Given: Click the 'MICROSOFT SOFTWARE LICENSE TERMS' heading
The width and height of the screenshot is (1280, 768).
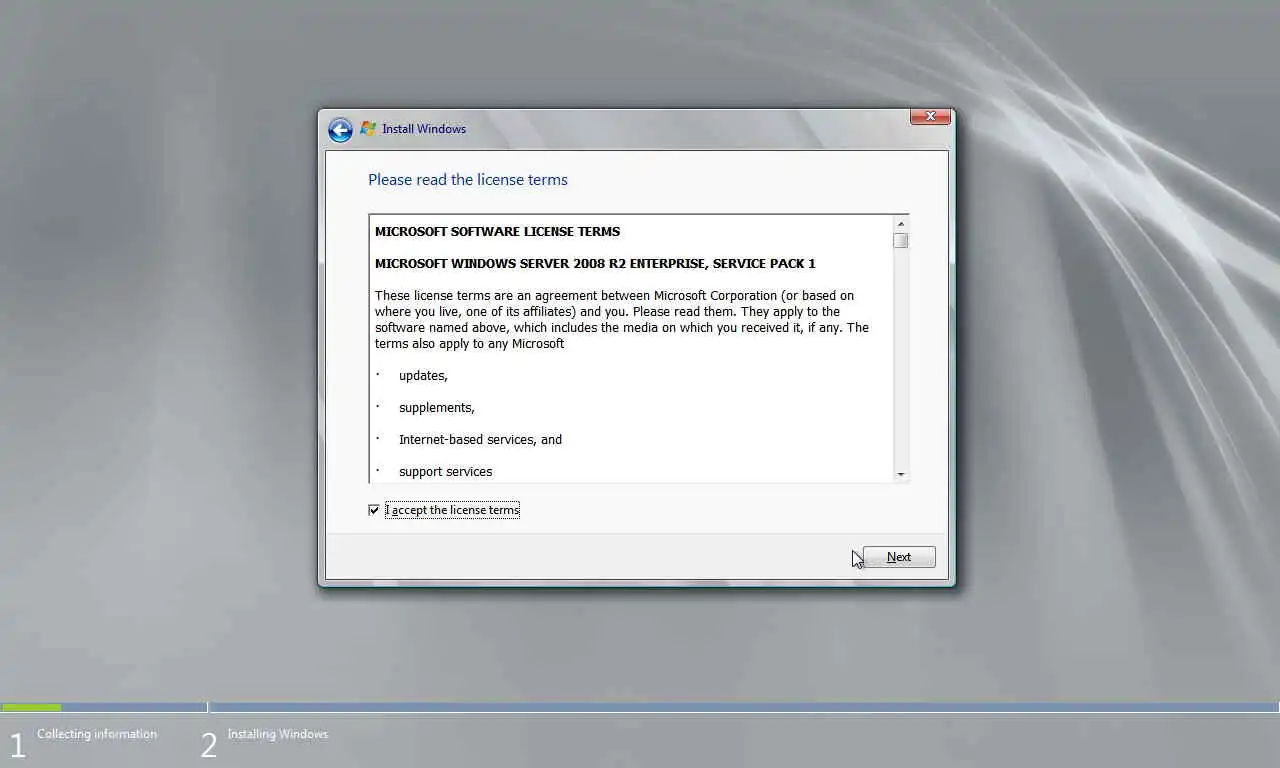Looking at the screenshot, I should 497,231.
